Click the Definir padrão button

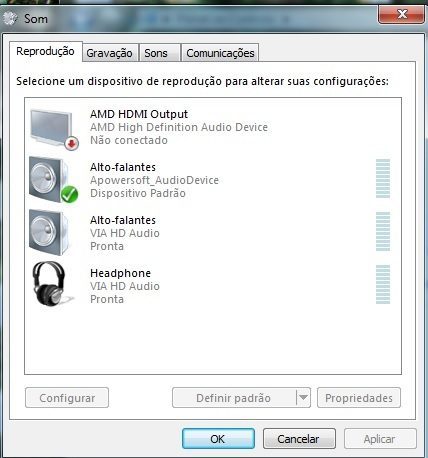click(234, 397)
